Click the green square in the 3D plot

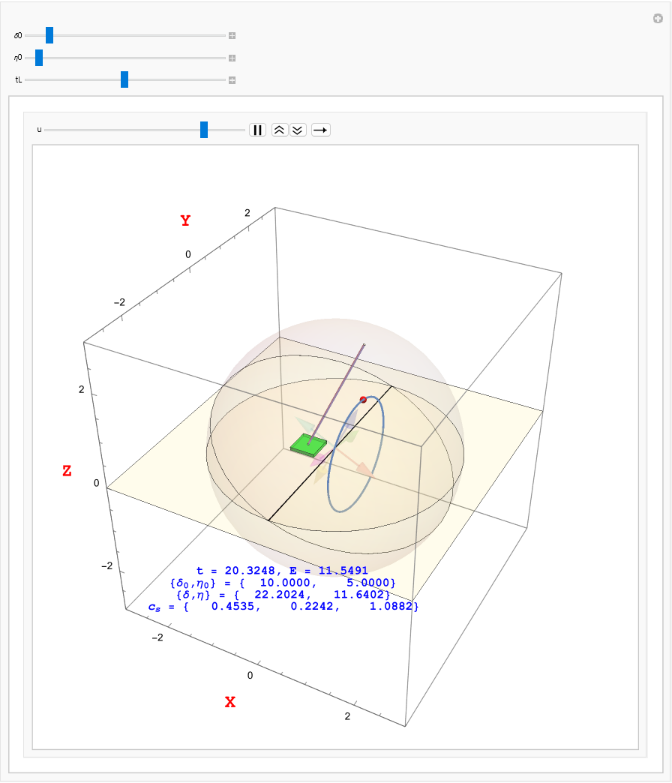point(310,446)
